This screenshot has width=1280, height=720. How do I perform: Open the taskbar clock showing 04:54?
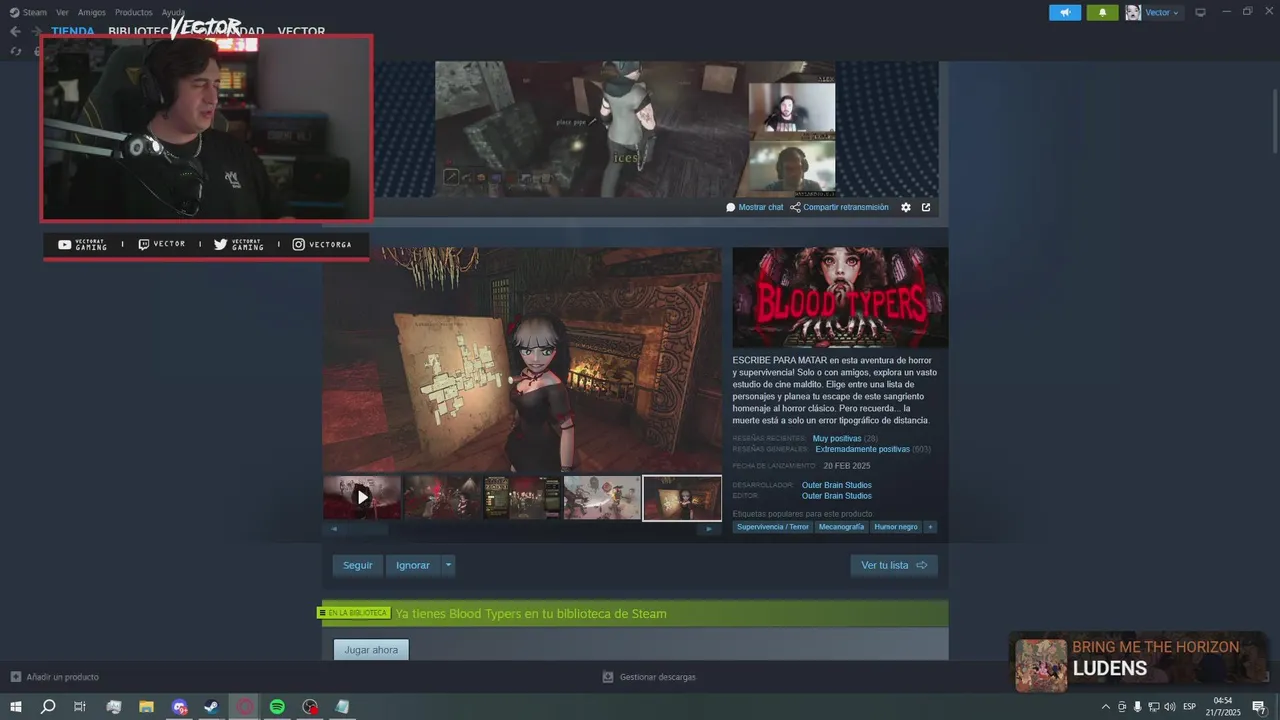(x=1223, y=707)
